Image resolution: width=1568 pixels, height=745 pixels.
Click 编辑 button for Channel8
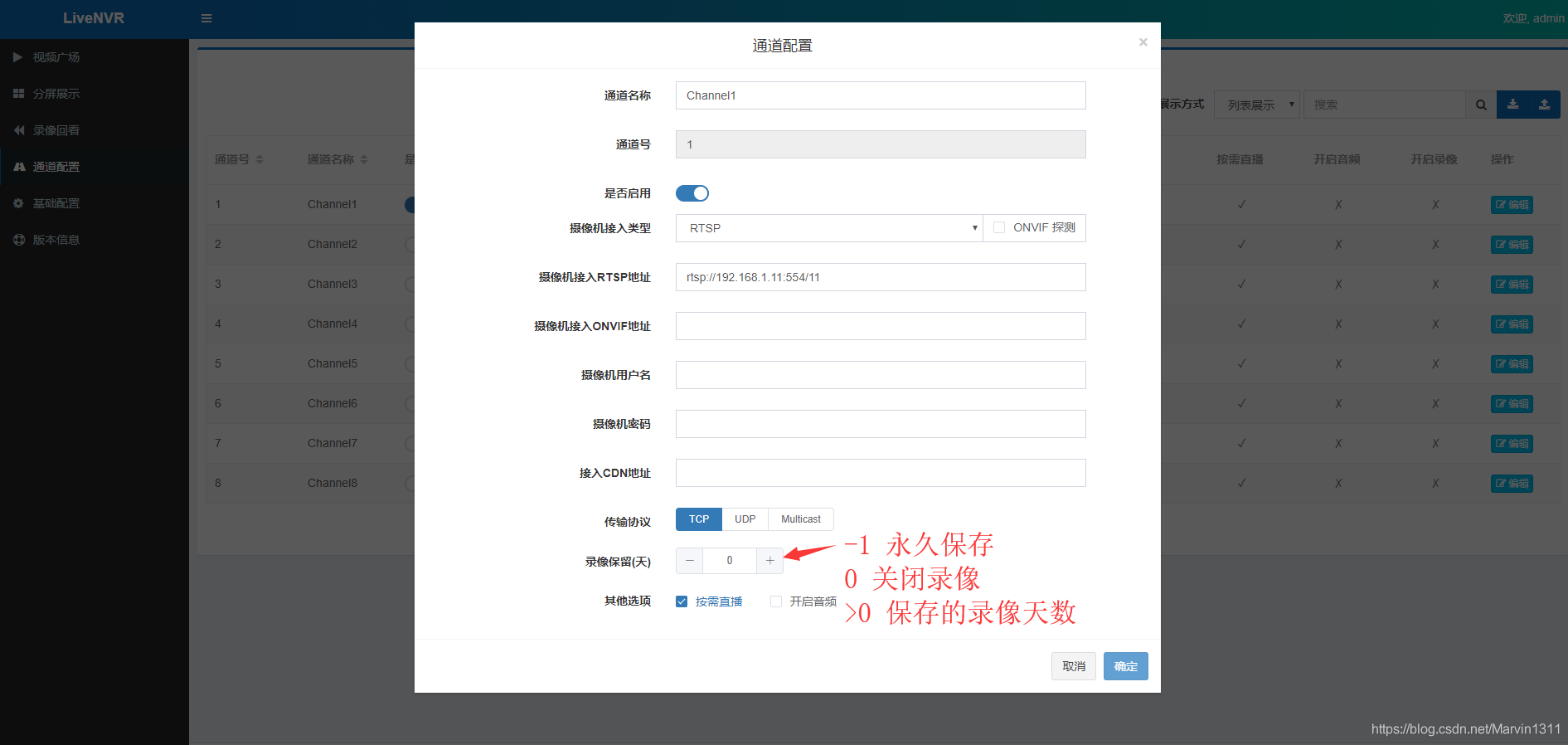point(1512,484)
